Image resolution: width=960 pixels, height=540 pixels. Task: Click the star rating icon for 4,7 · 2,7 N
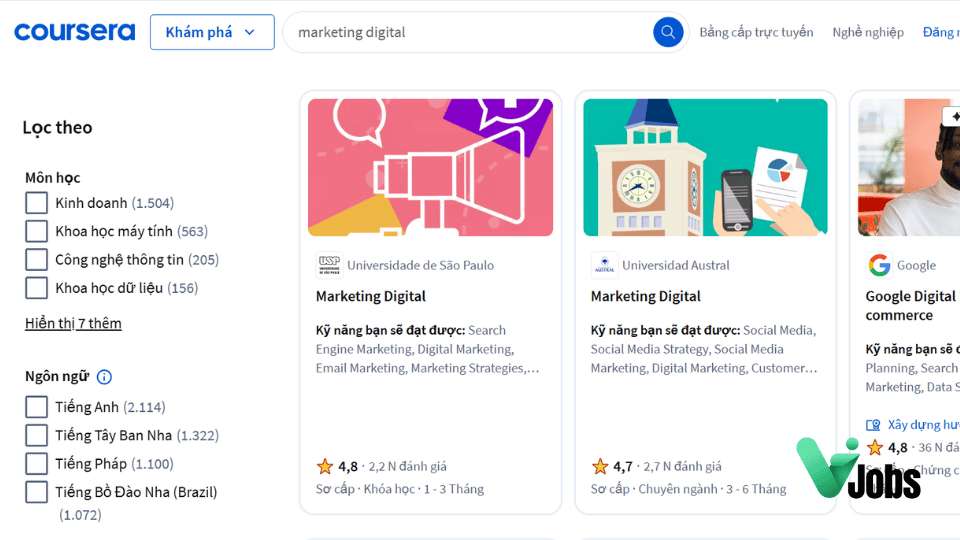[599, 467]
